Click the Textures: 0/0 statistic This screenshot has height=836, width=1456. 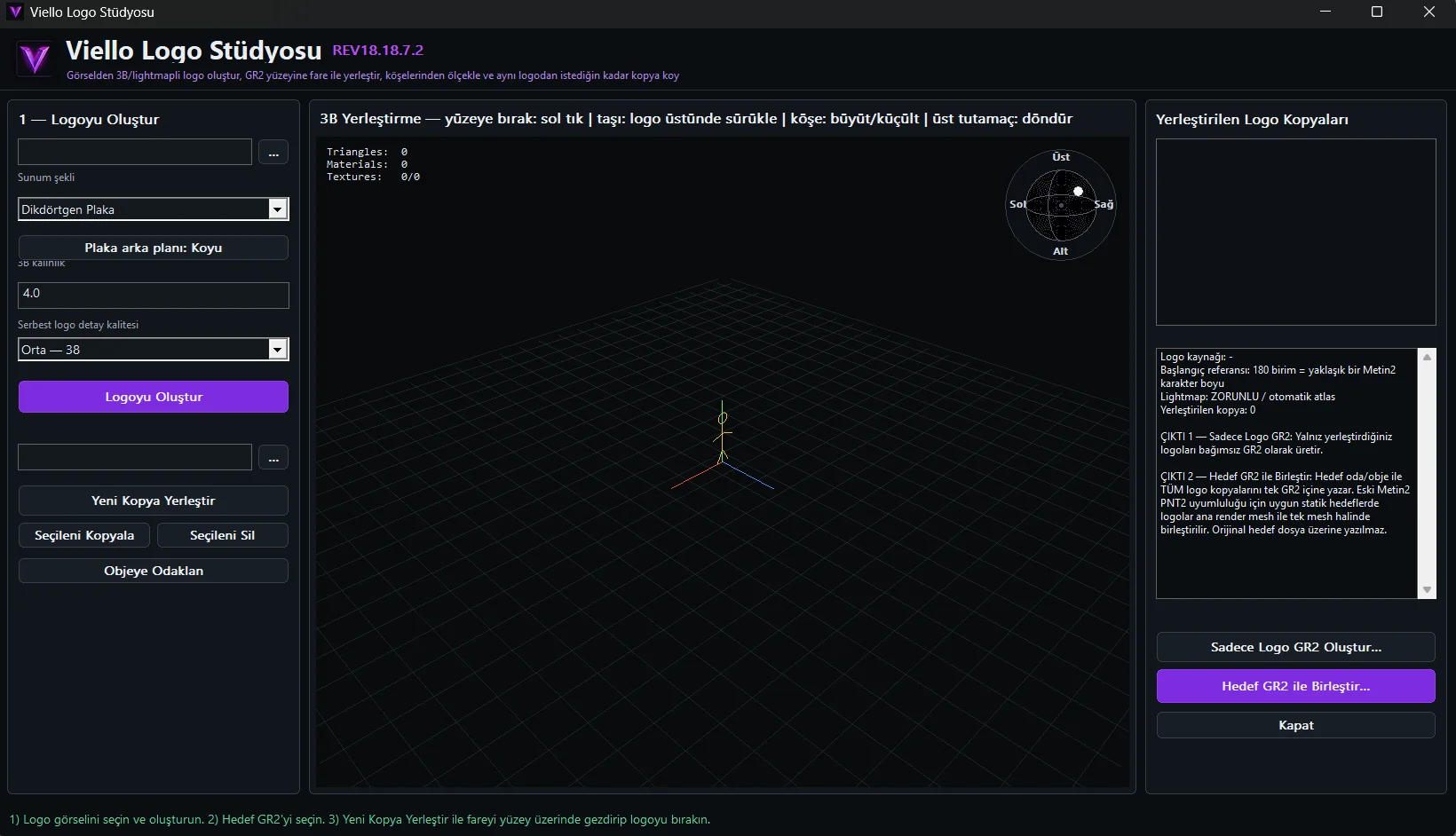[374, 177]
